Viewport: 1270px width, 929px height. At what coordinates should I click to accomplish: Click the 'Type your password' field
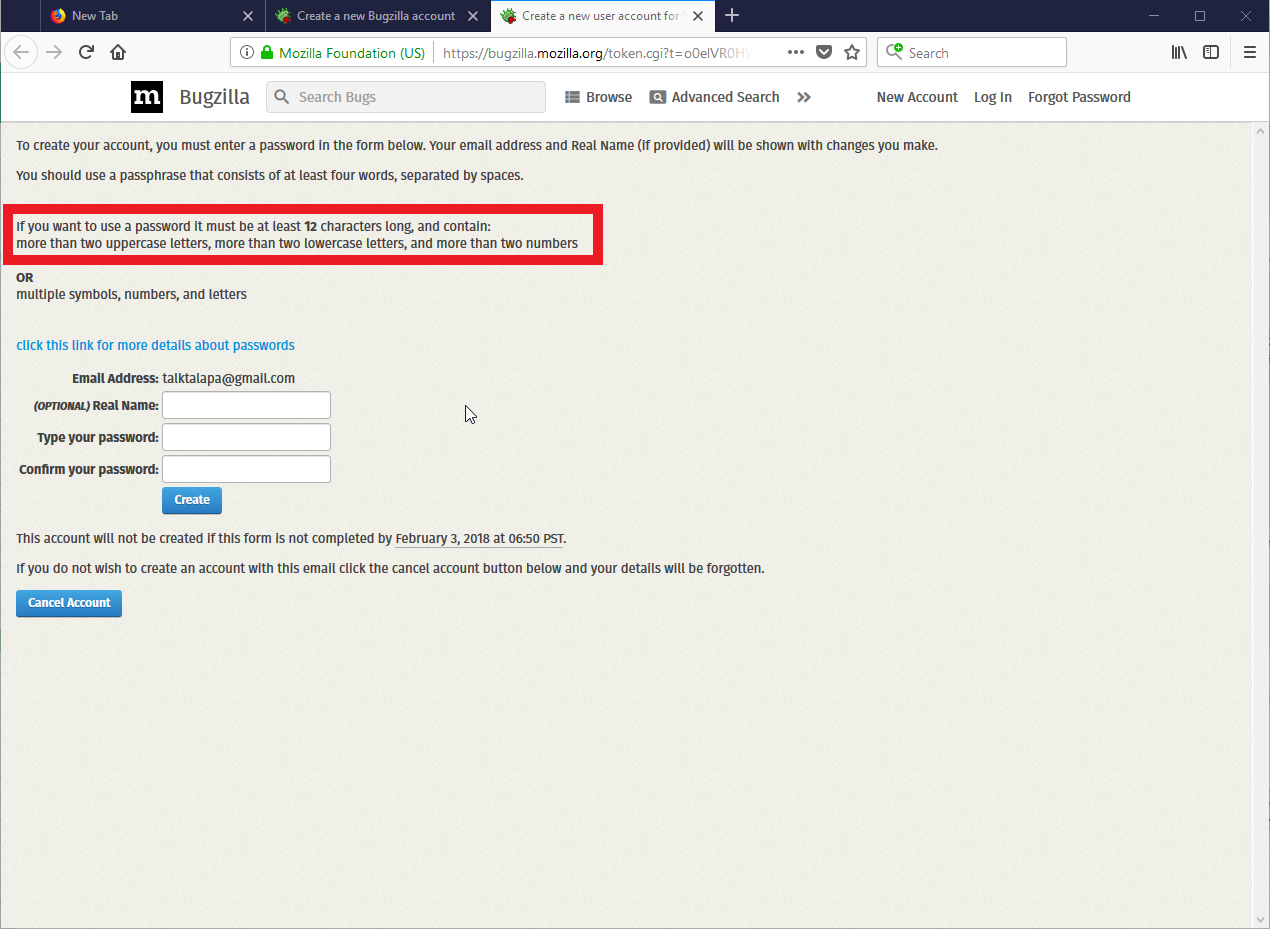(246, 437)
